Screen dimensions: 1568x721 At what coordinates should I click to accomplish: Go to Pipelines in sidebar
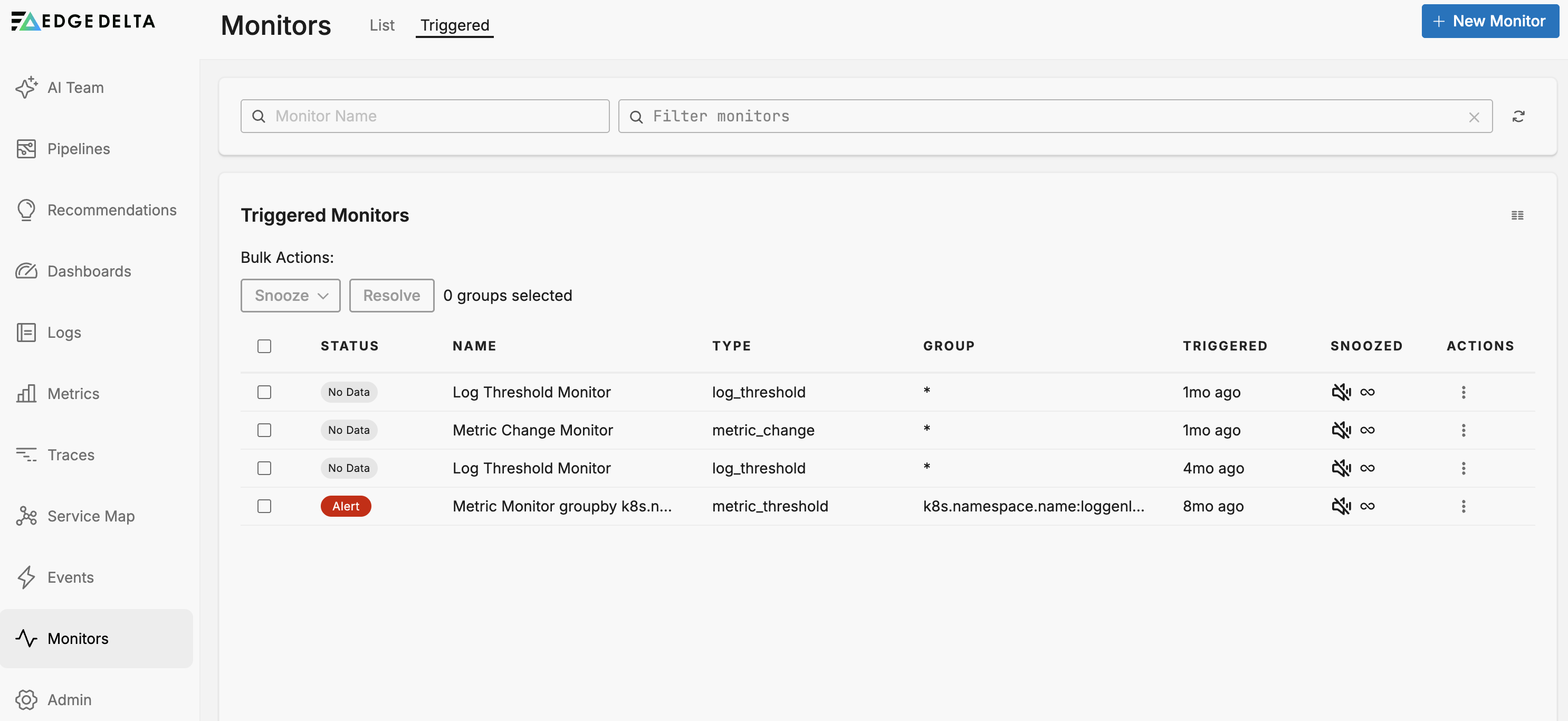tap(79, 149)
